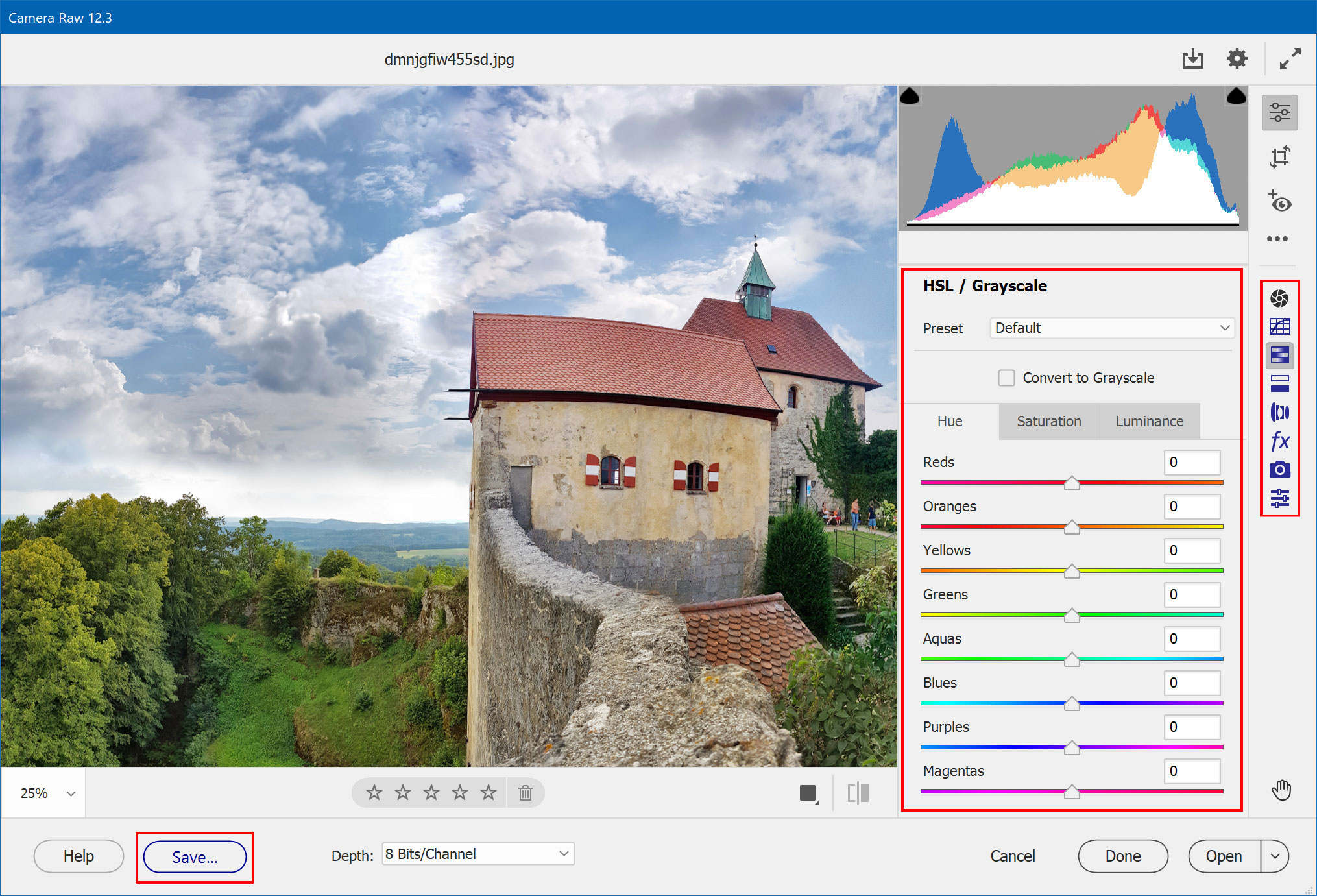Toggle full screen mode icon
The width and height of the screenshot is (1317, 896).
pyautogui.click(x=1290, y=59)
